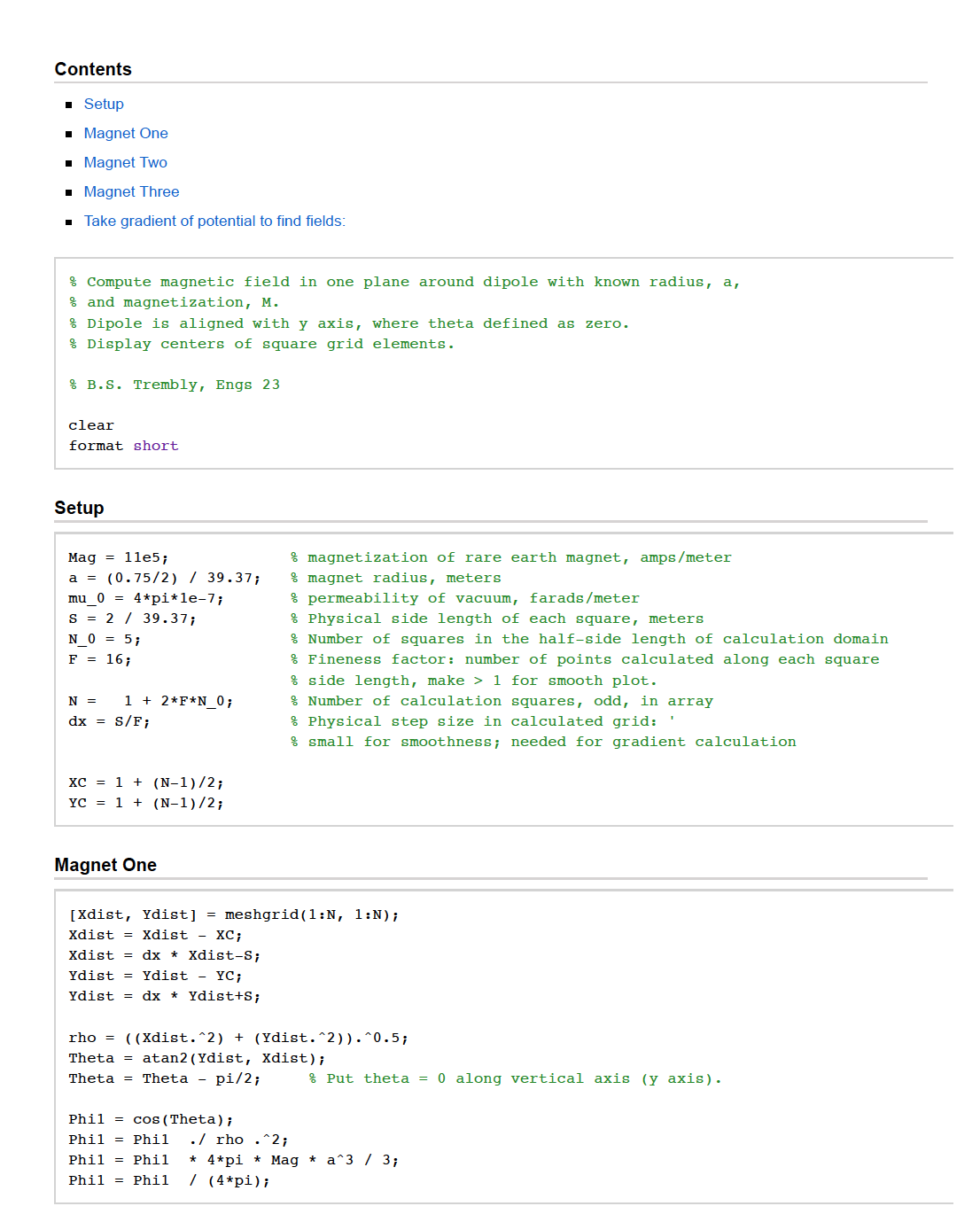Click the 'mu_0 = 4*pi*1e-7;' line
The height and width of the screenshot is (1214, 980).
[x=145, y=599]
